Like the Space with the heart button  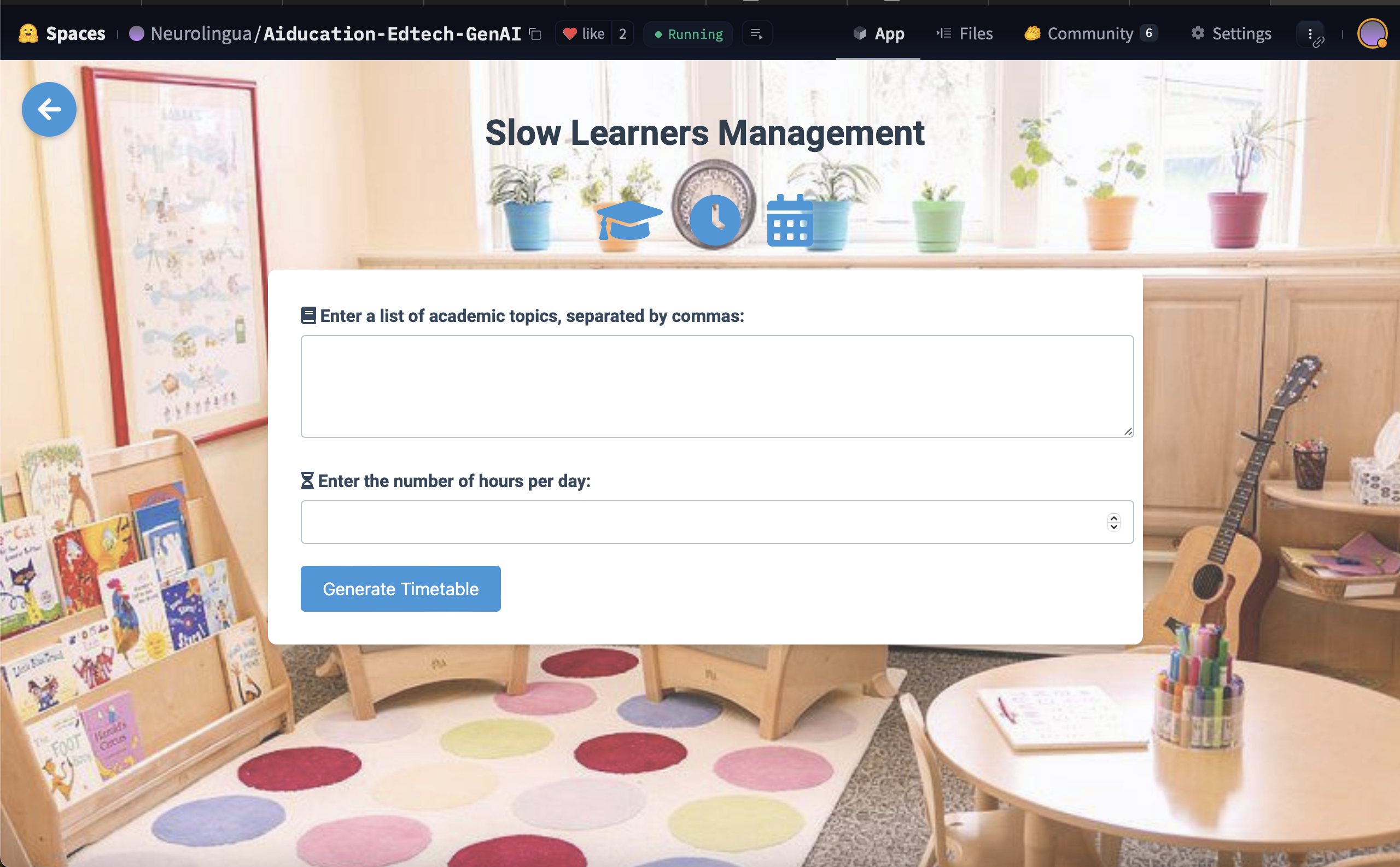pos(584,34)
